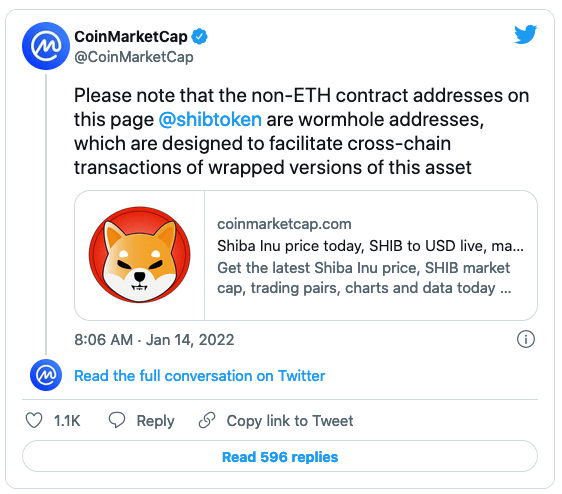Open the @shibtoken mention link
Image resolution: width=562 pixels, height=494 pixels.
coord(210,119)
